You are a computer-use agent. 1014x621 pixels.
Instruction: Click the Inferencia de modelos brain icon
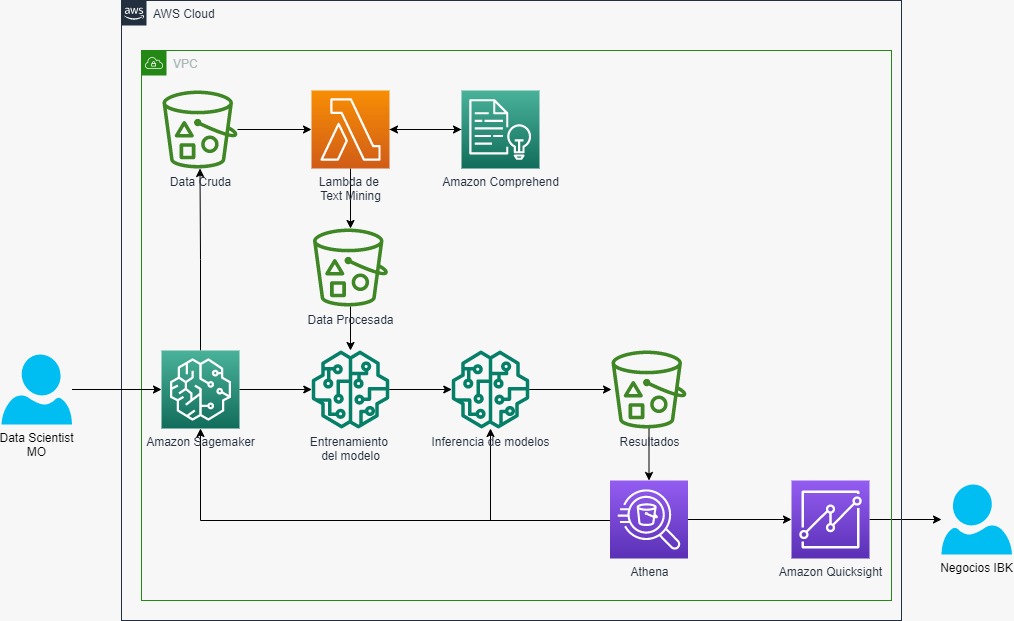pyautogui.click(x=490, y=389)
